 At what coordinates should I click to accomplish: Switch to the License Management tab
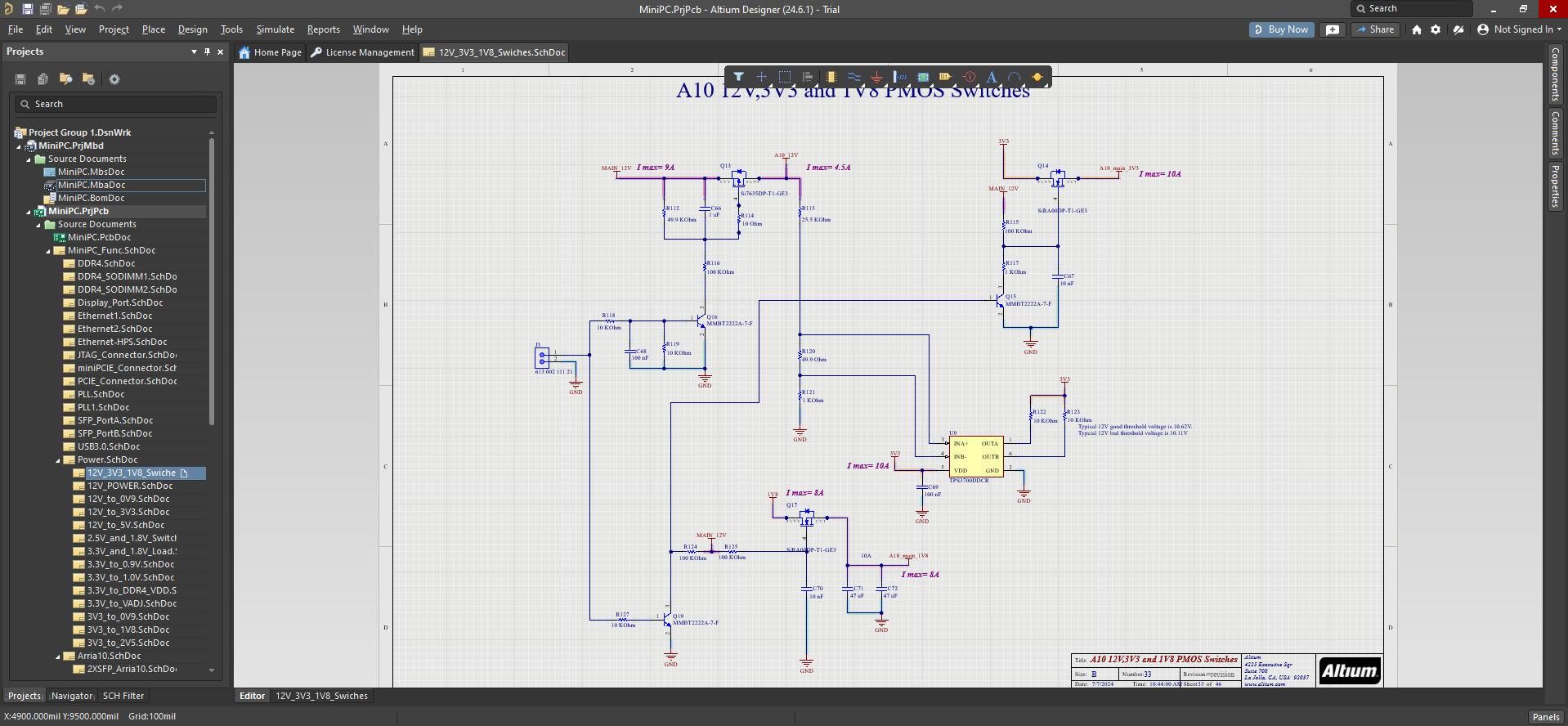pos(363,52)
